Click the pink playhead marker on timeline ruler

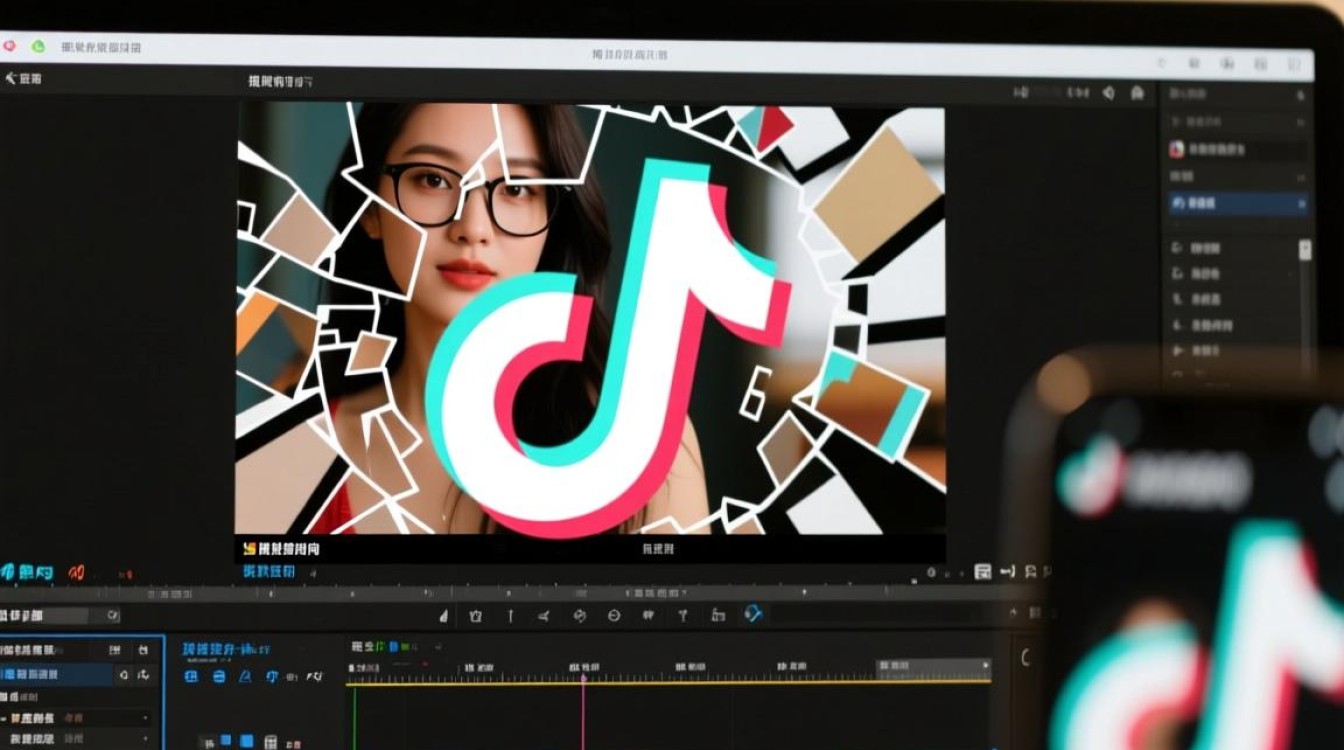[x=583, y=679]
